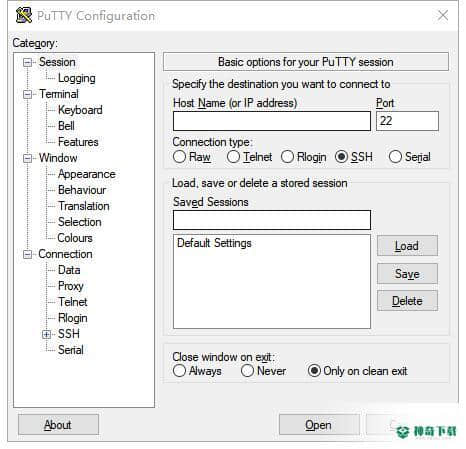Select Proxy under Connection
Image resolution: width=466 pixels, height=449 pixels.
coord(71,286)
